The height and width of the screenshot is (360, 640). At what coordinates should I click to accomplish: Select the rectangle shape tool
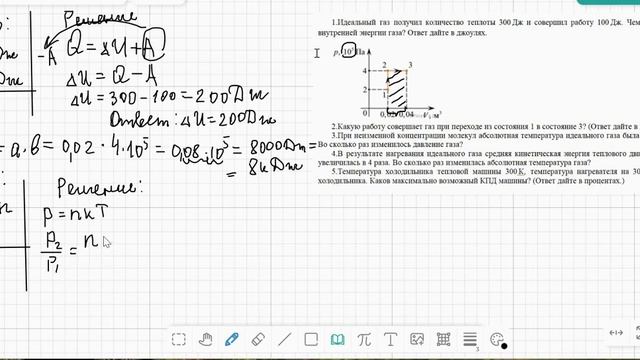pyautogui.click(x=311, y=339)
